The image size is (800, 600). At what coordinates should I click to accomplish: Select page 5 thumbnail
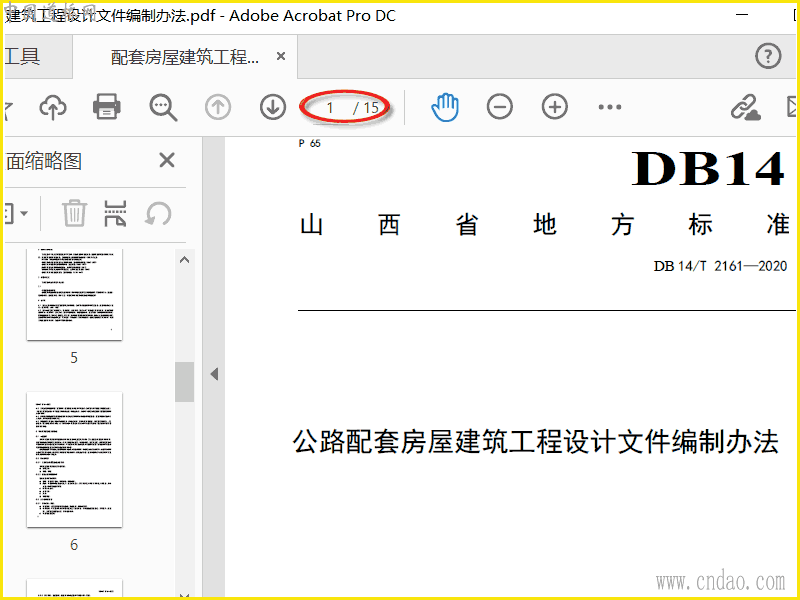pyautogui.click(x=74, y=294)
